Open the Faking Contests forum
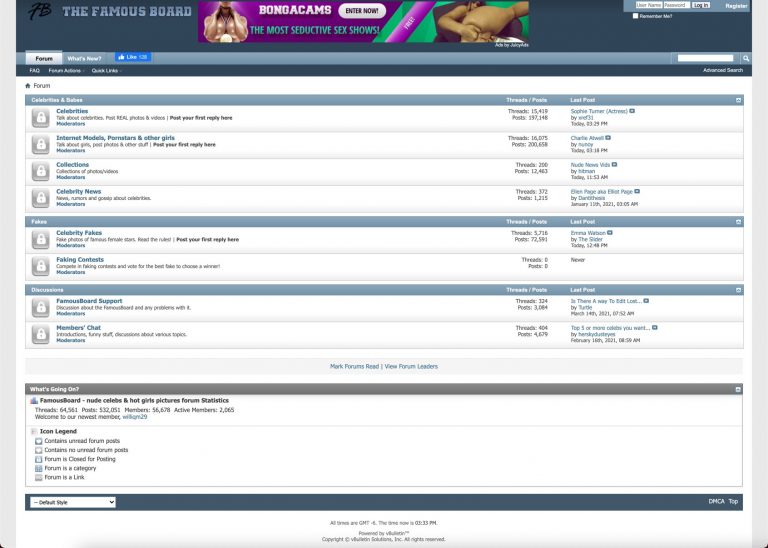The height and width of the screenshot is (548, 768). pyautogui.click(x=80, y=260)
